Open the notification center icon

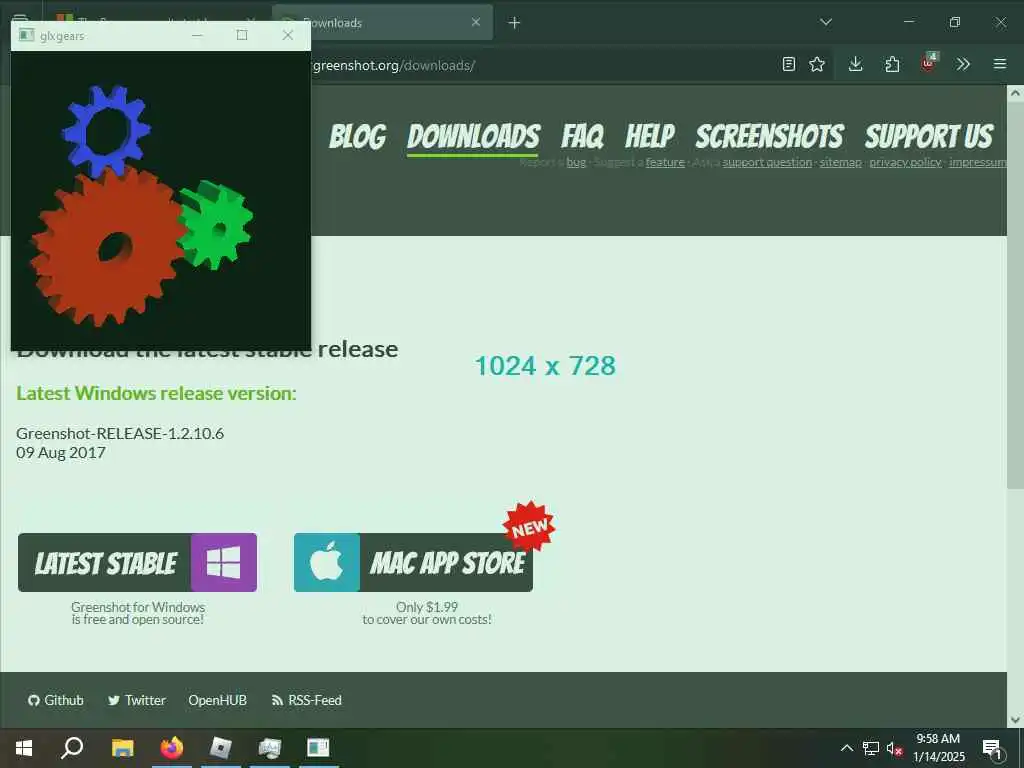[x=992, y=748]
